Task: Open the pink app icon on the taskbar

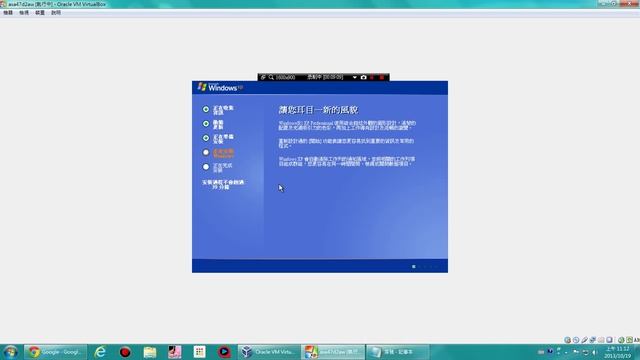Action: coord(175,352)
